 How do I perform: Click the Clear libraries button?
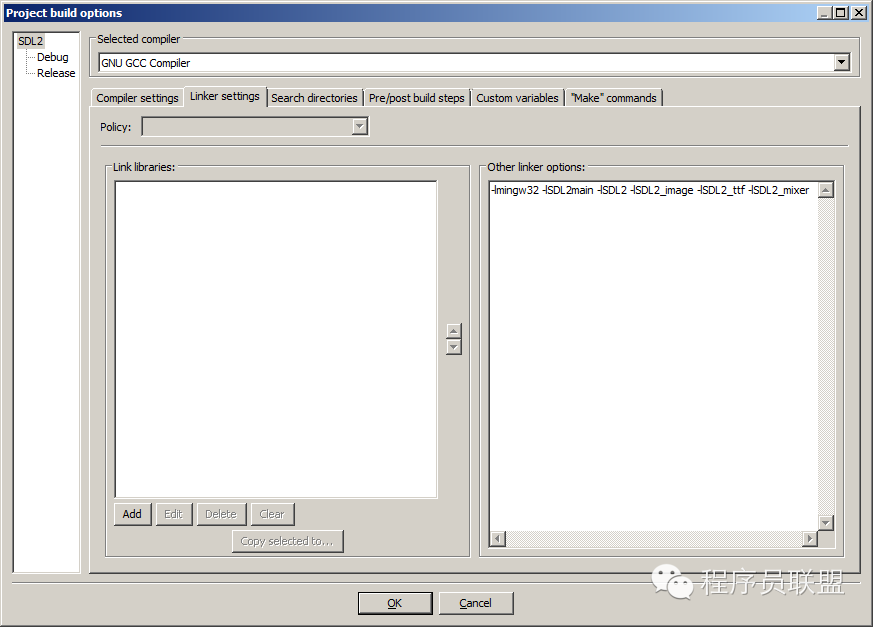272,514
